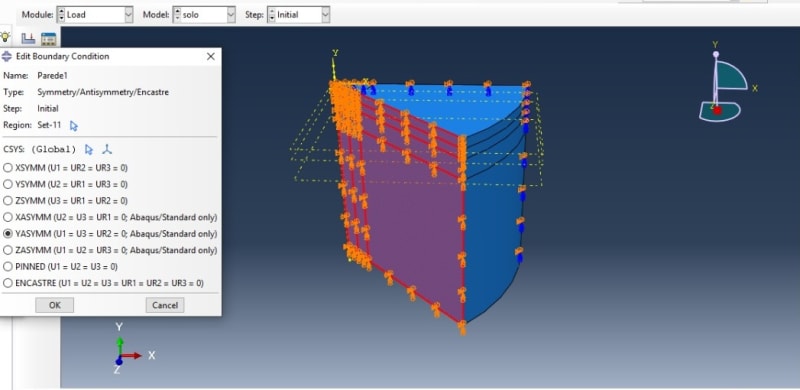Click the light bulb hint icon

point(5,37)
